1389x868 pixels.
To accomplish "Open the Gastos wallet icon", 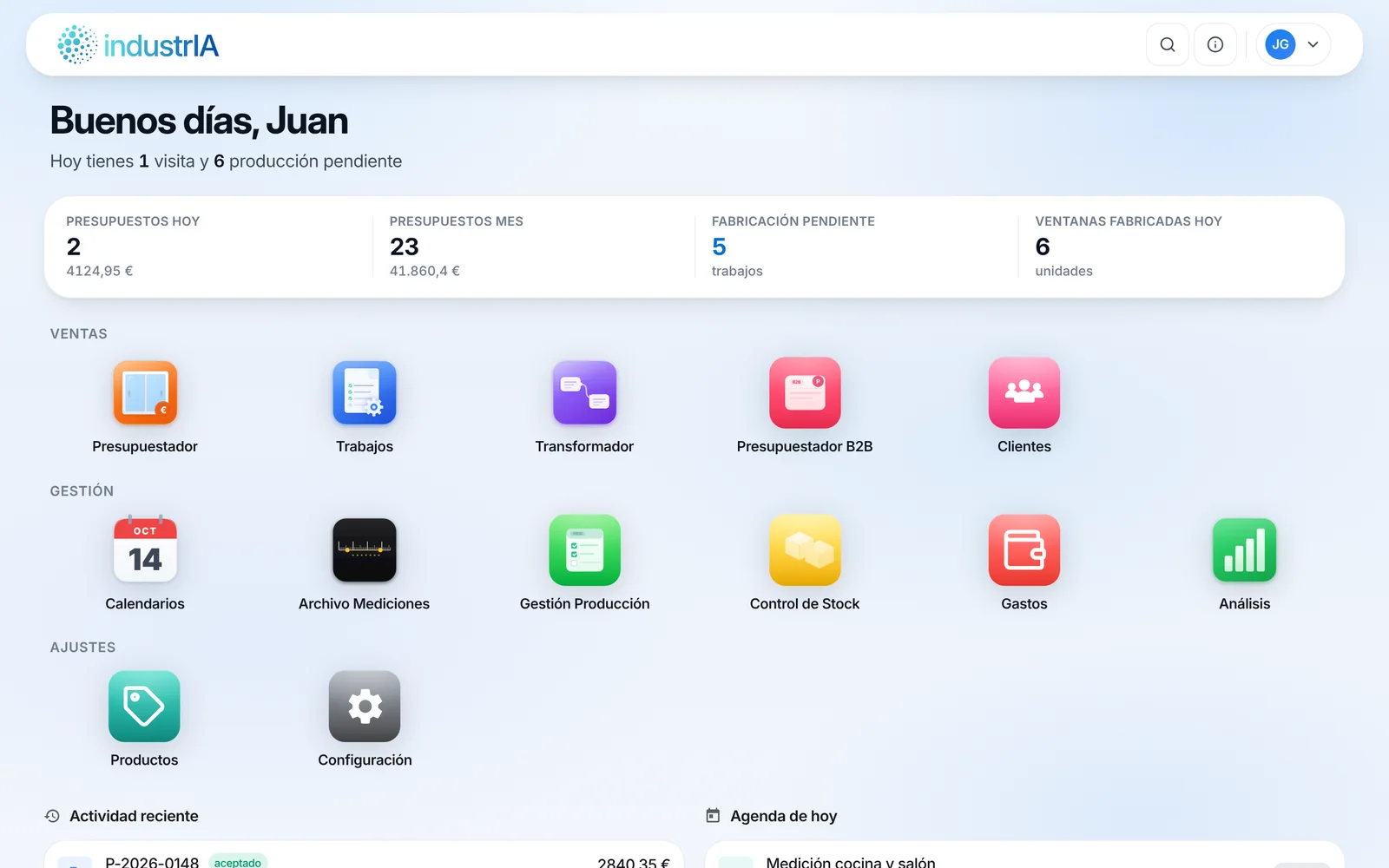I will click(1024, 549).
